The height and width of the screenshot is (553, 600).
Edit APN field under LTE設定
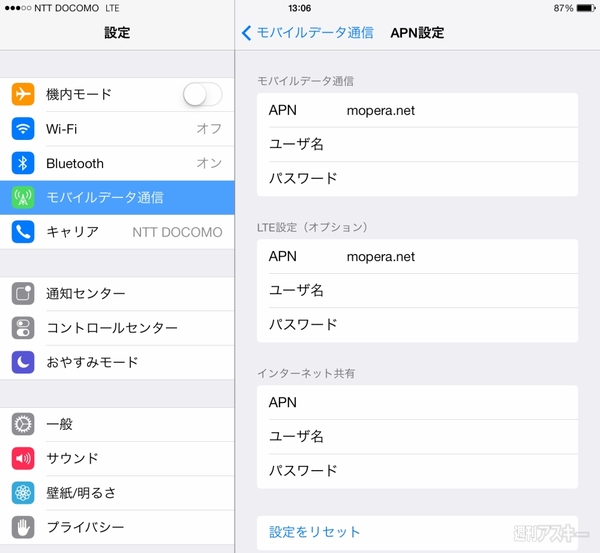417,256
